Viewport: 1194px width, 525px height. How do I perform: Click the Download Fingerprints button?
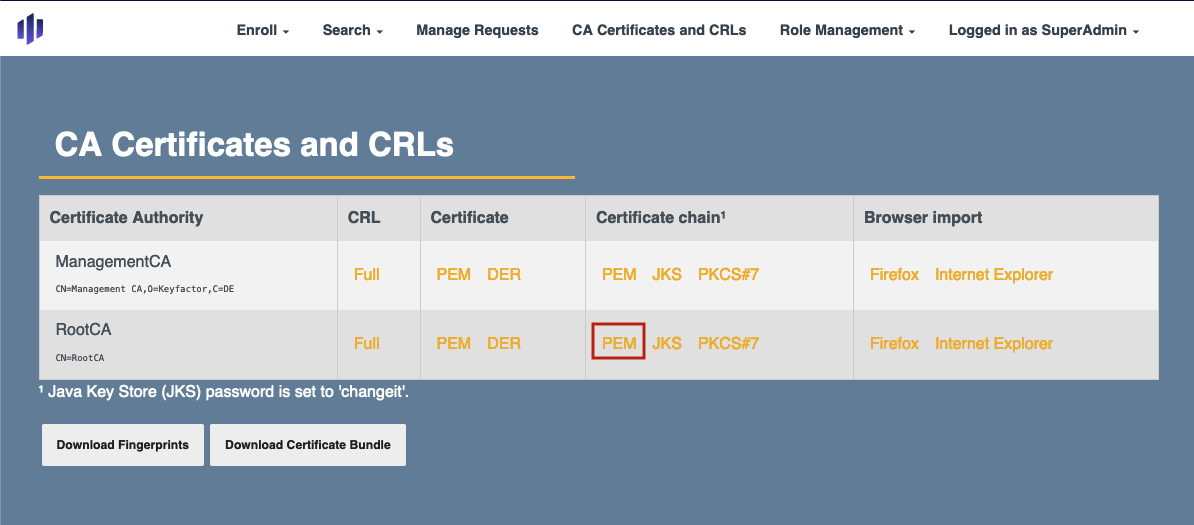coord(122,445)
